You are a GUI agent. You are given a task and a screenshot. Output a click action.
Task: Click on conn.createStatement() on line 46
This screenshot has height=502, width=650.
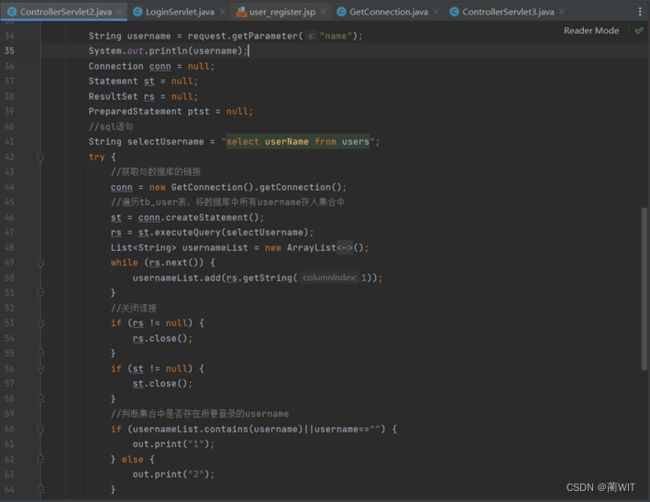[x=198, y=217]
